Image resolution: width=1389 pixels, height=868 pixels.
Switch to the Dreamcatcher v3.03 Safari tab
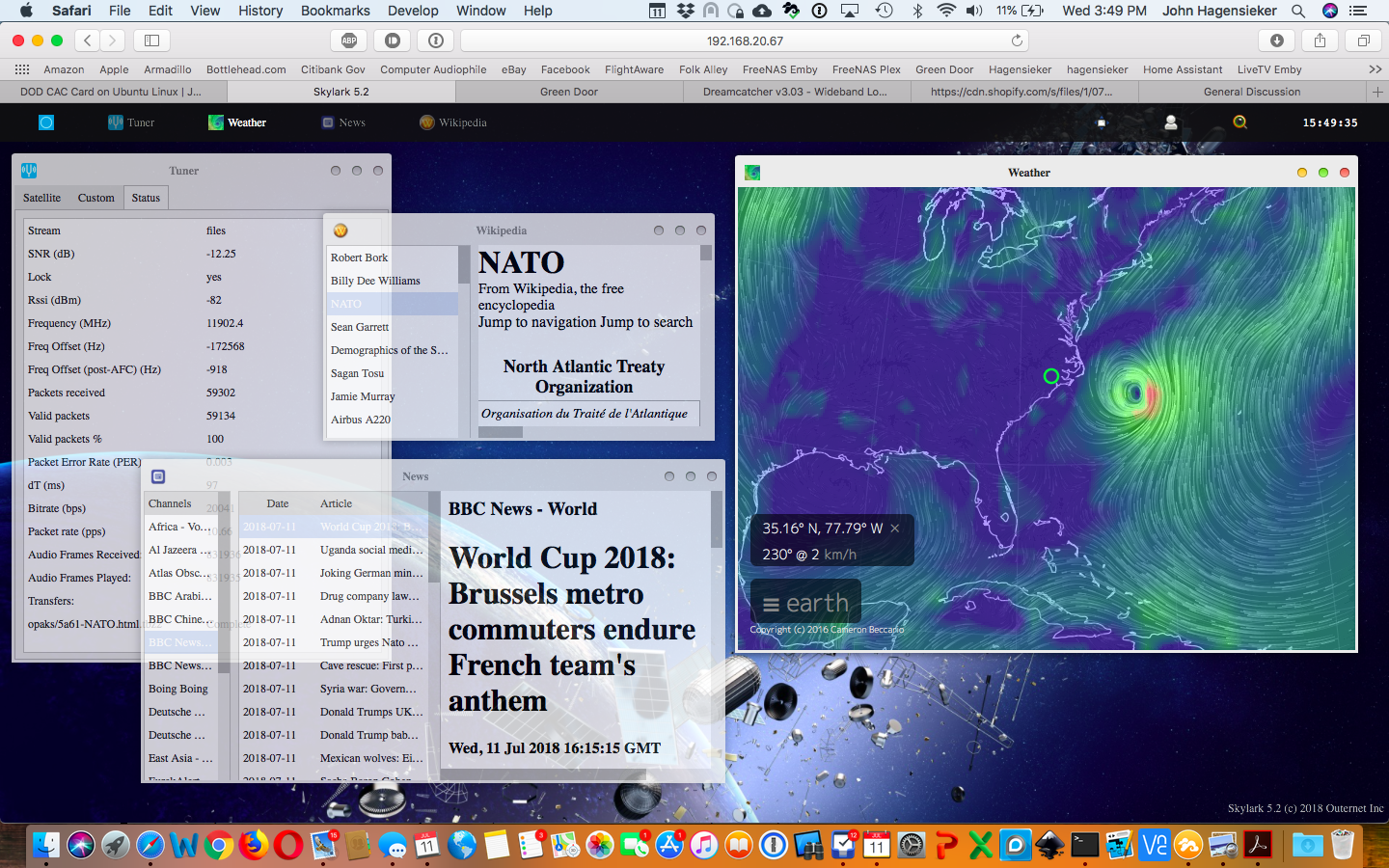(x=797, y=92)
